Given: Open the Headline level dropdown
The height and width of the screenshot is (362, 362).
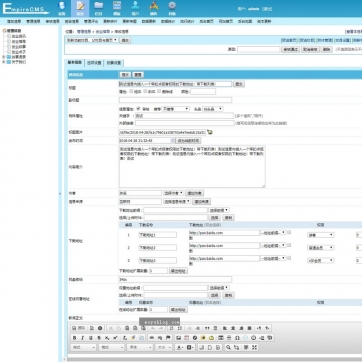Looking at the screenshot, I should [213, 109].
